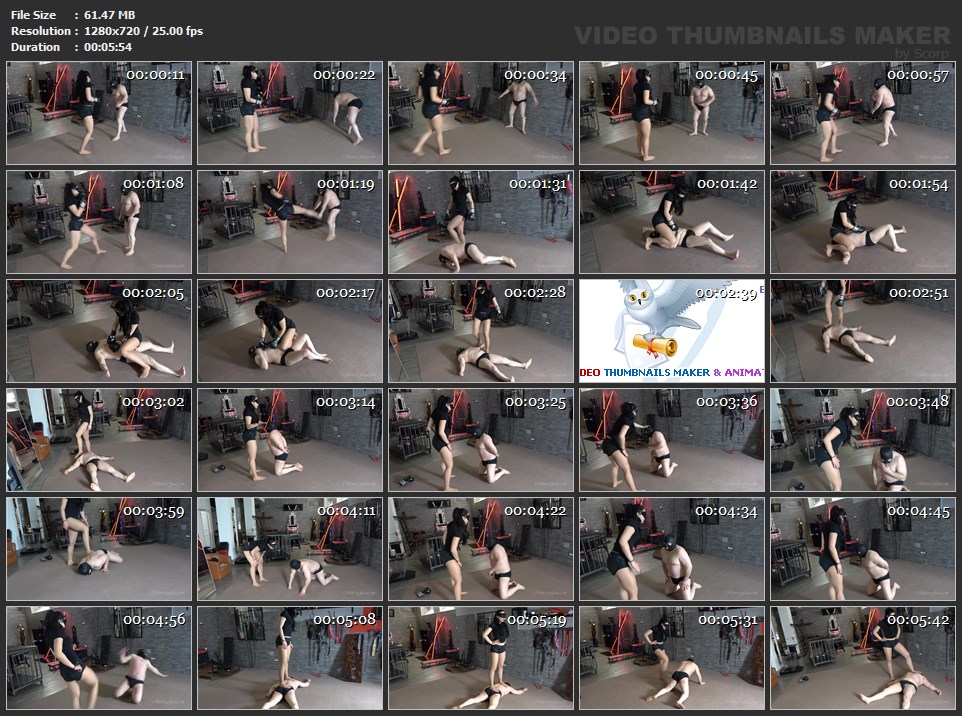Open the thumbnail stamped 00:02:51
Viewport: 962px width, 716px height.
point(863,331)
